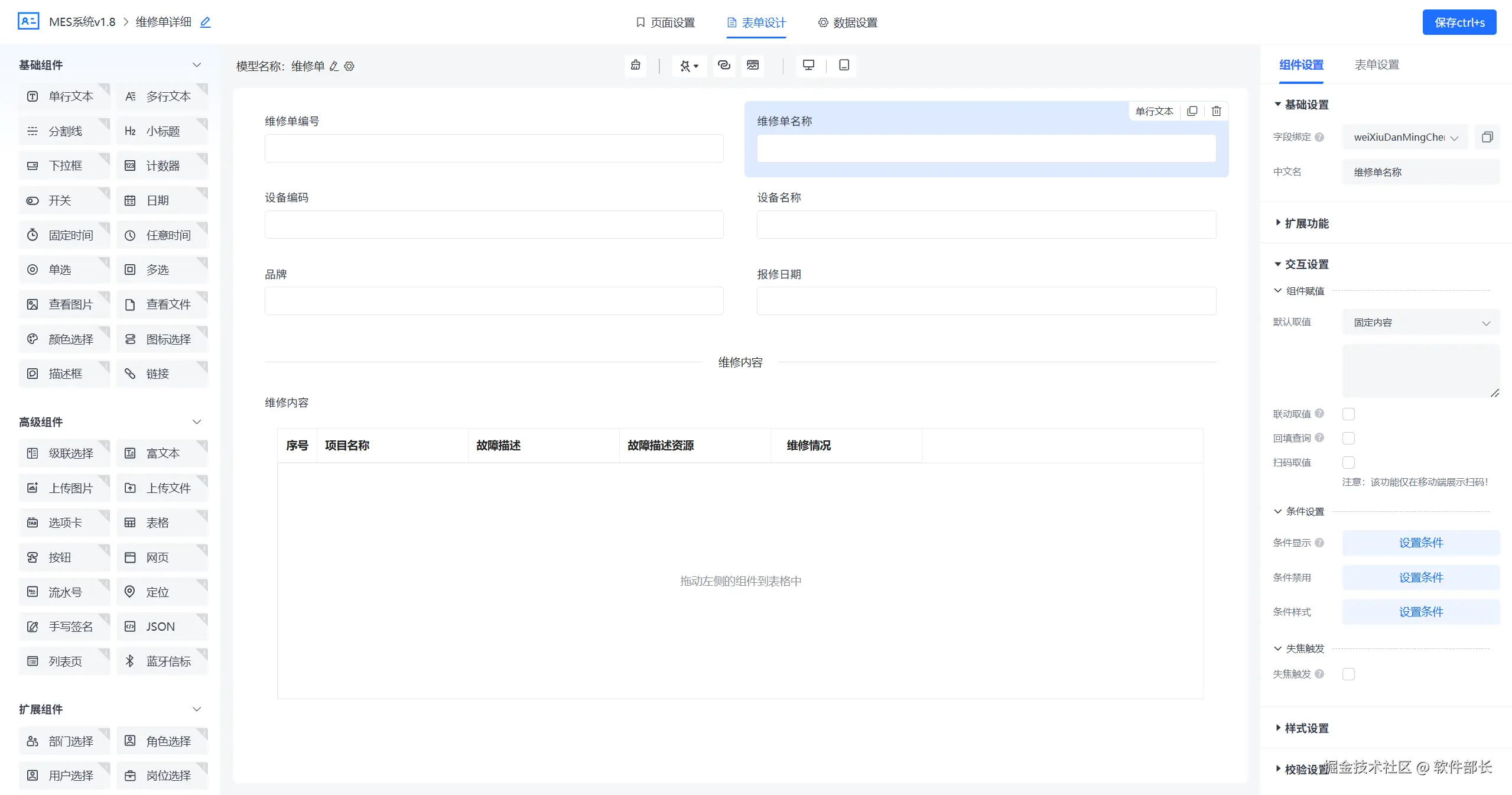
Task: Click copy icon beside 字段绑定 dropdown
Action: point(1487,137)
